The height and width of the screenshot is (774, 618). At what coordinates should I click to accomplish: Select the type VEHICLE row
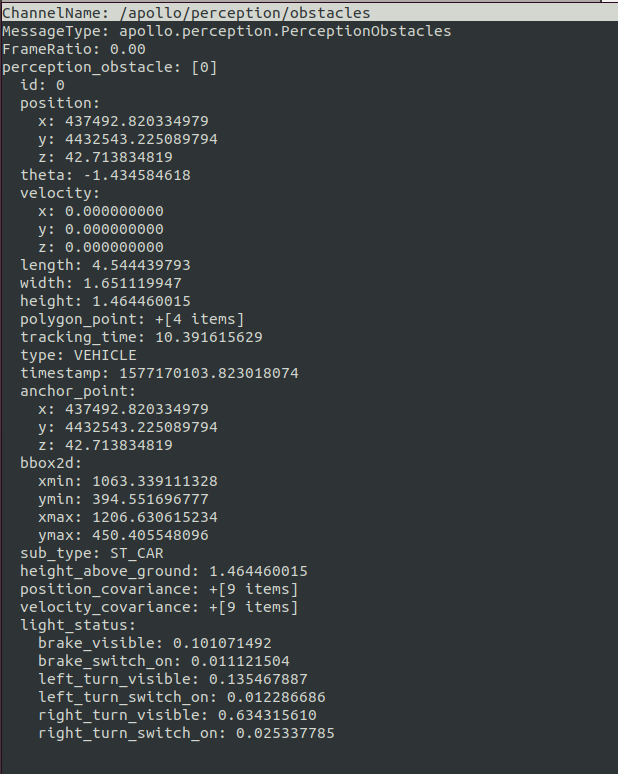coord(78,355)
